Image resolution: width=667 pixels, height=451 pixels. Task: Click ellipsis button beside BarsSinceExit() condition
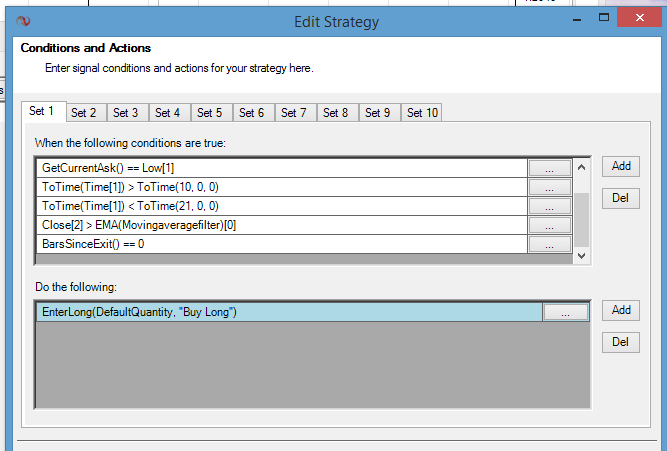548,244
